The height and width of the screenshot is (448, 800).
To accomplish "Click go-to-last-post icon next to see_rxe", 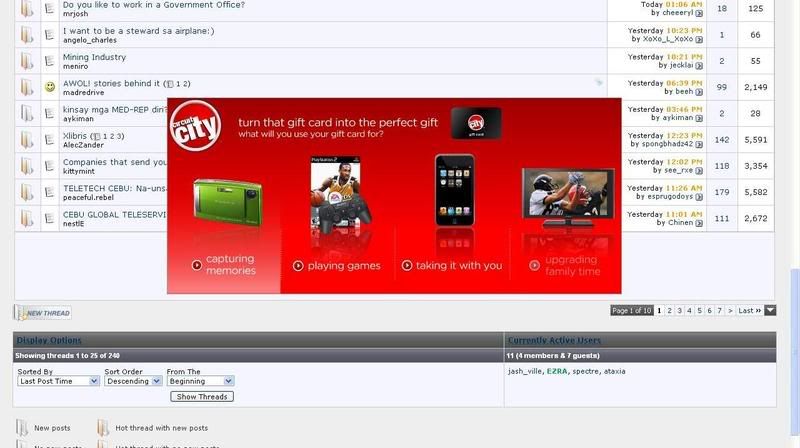I will pyautogui.click(x=699, y=171).
